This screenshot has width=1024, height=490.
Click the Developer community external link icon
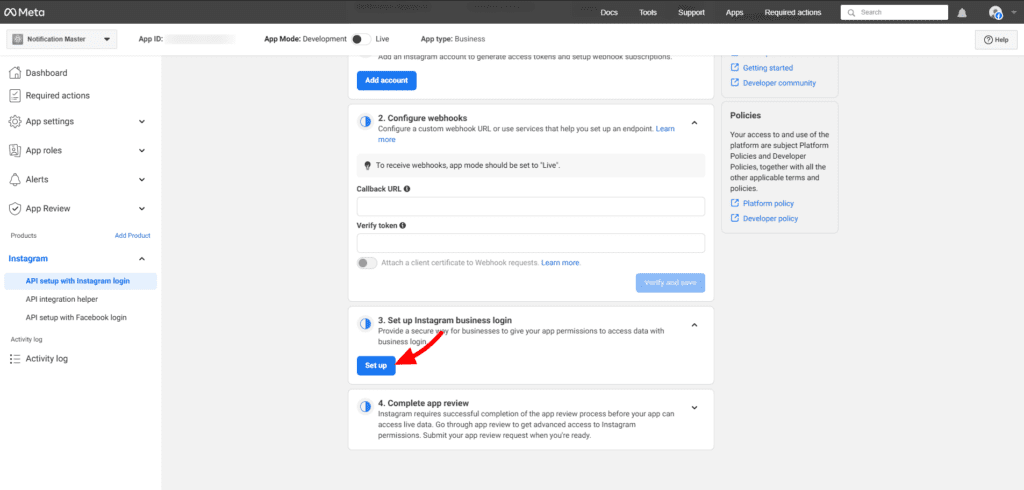click(735, 83)
